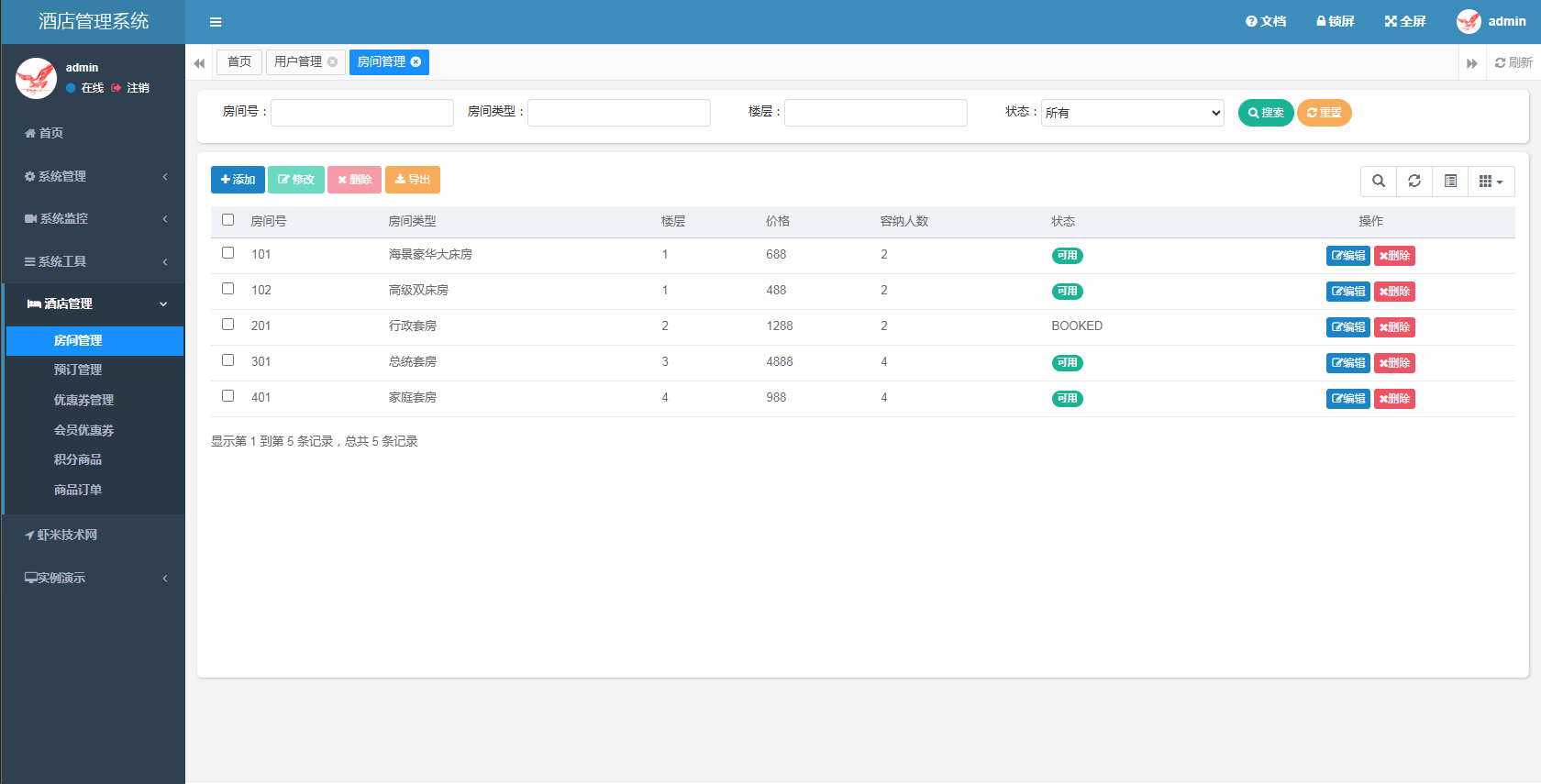Edit room 101 with 编辑 button
The width and height of the screenshot is (1541, 784).
click(1348, 256)
